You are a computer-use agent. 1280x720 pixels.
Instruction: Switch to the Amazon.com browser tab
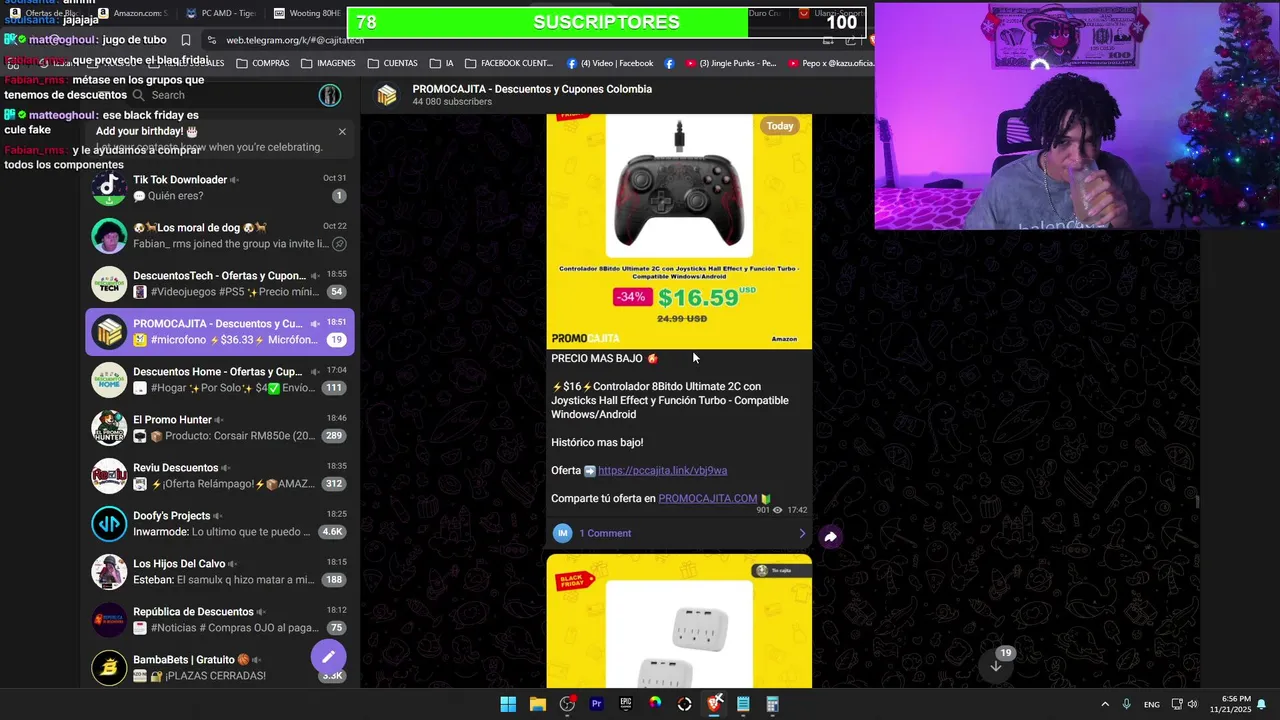coord(133,13)
